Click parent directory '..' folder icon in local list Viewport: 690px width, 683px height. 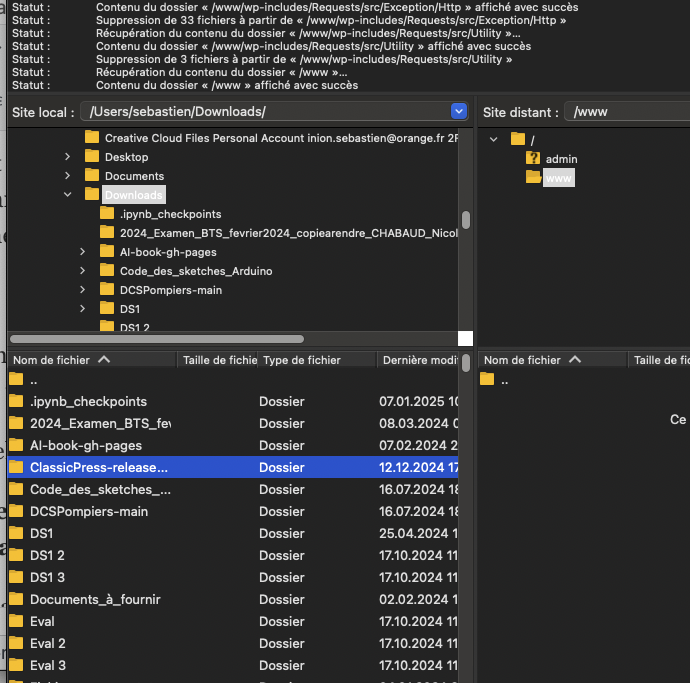coord(16,379)
